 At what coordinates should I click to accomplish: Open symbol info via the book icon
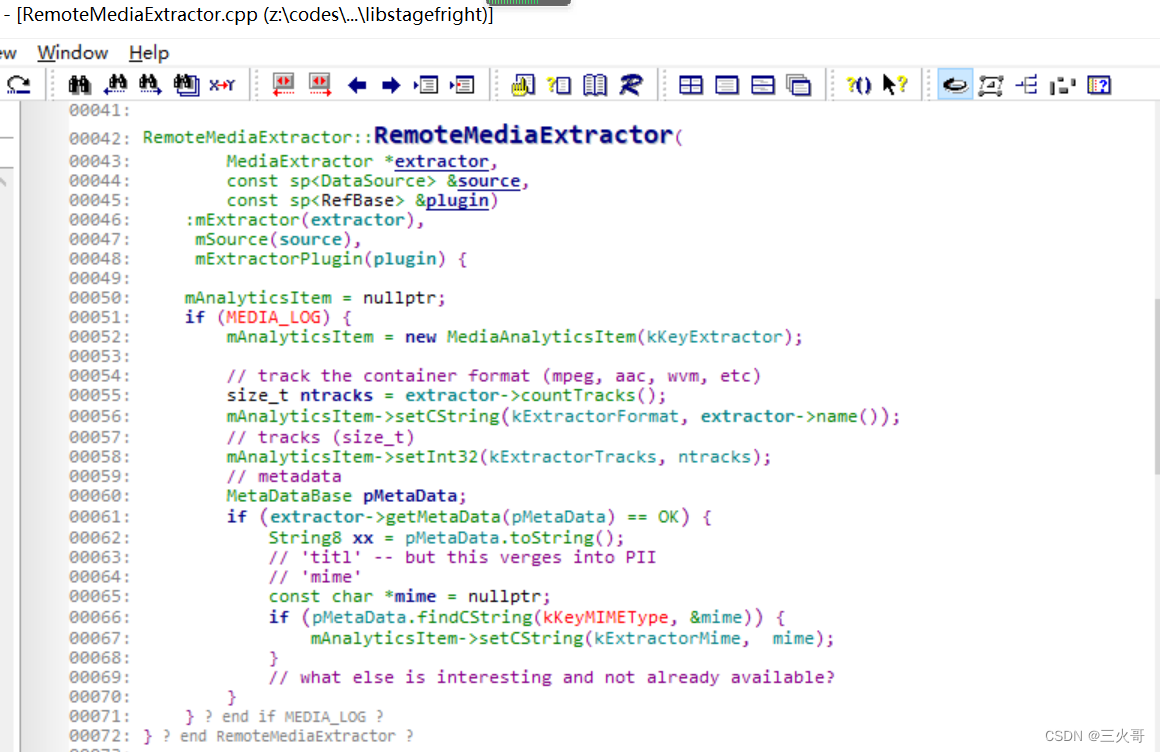595,85
